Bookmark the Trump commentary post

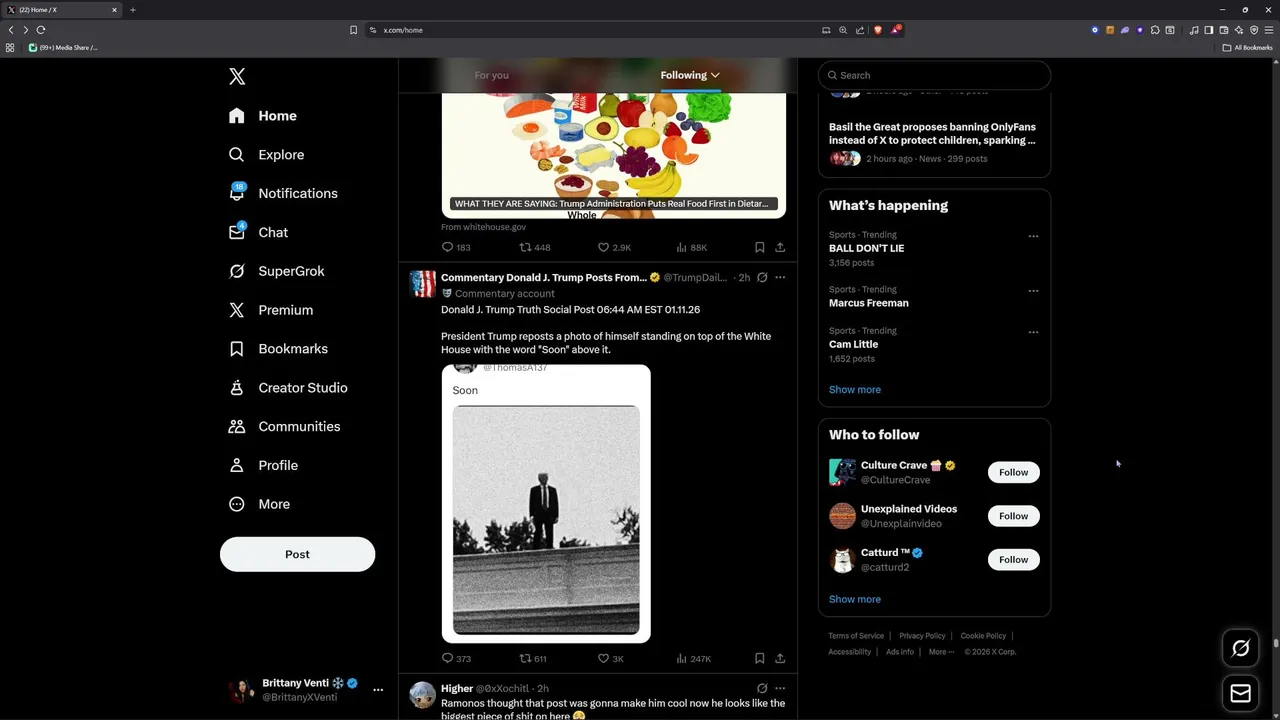759,659
